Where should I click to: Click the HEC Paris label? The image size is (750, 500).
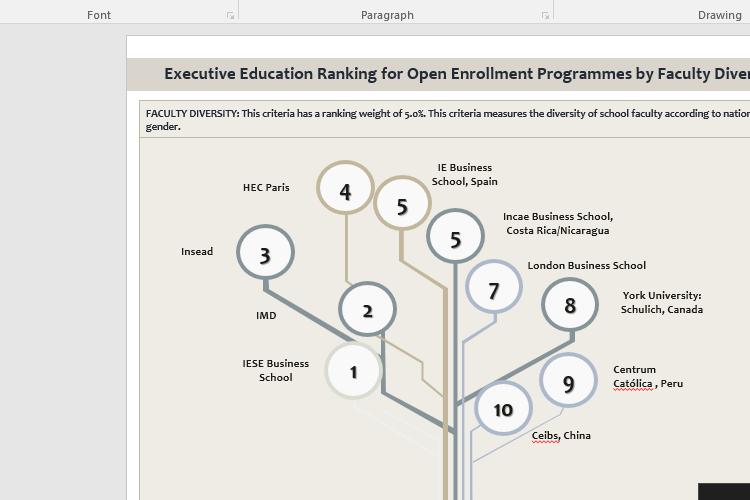(266, 188)
